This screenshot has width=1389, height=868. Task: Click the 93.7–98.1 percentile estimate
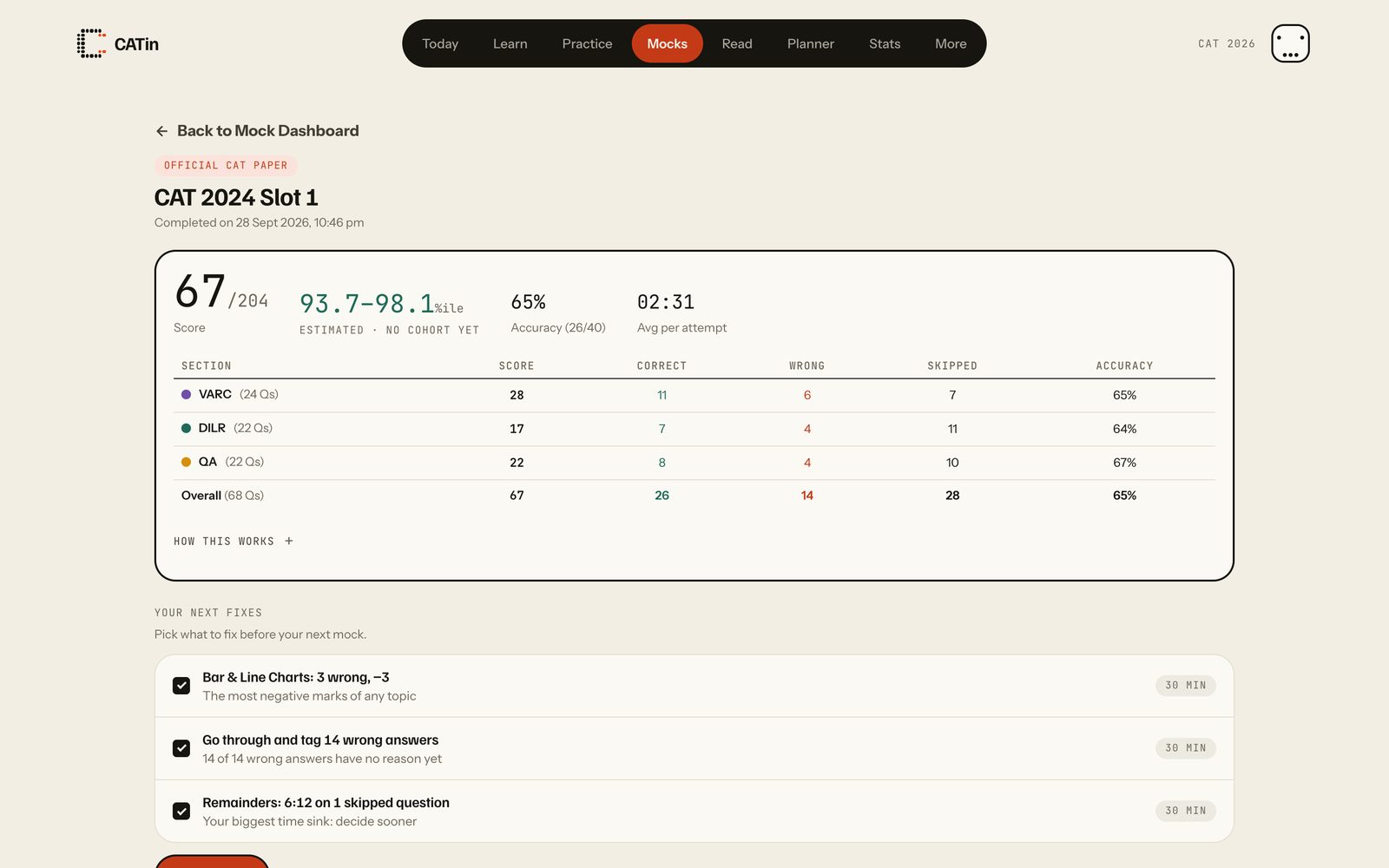pyautogui.click(x=381, y=304)
